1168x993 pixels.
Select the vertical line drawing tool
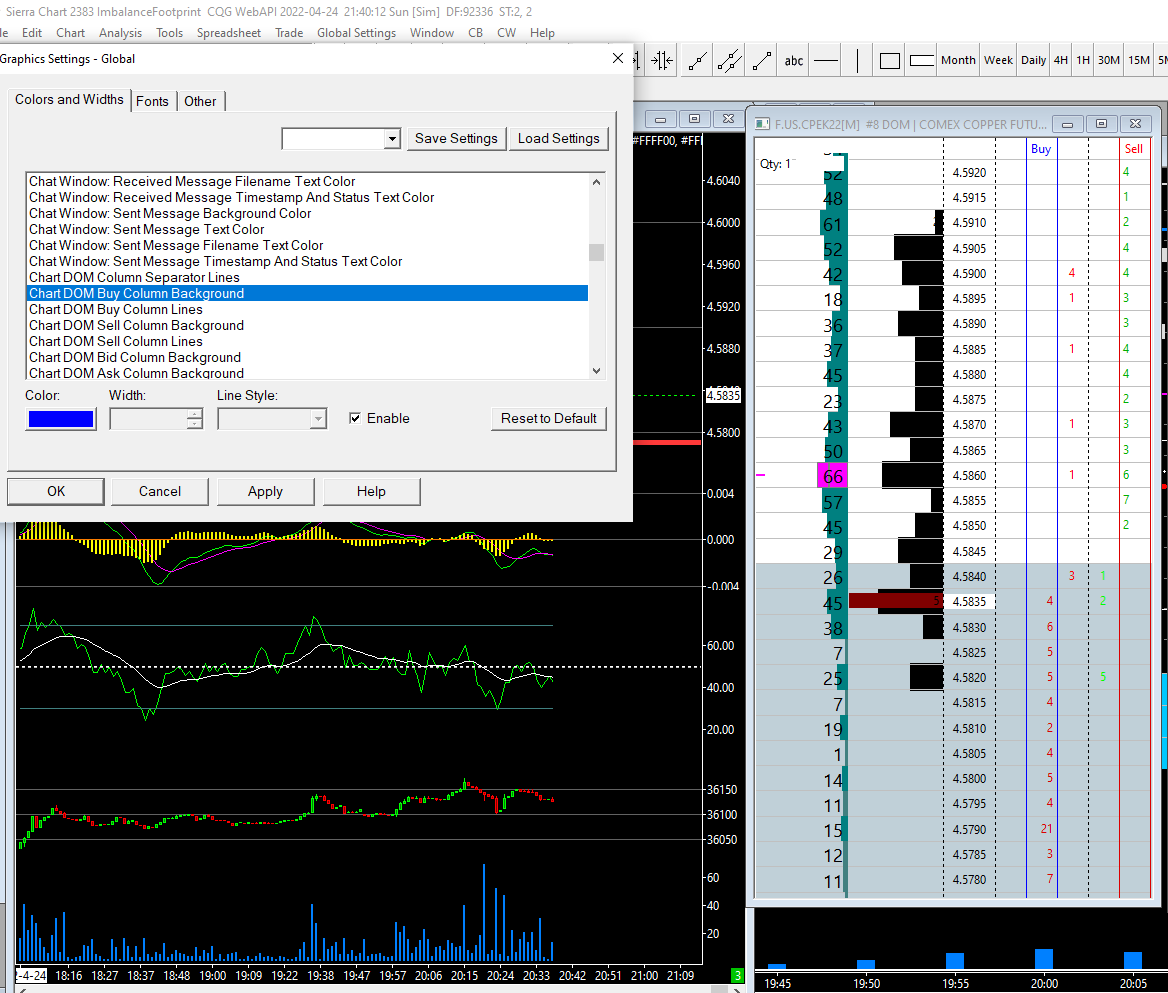[x=857, y=60]
